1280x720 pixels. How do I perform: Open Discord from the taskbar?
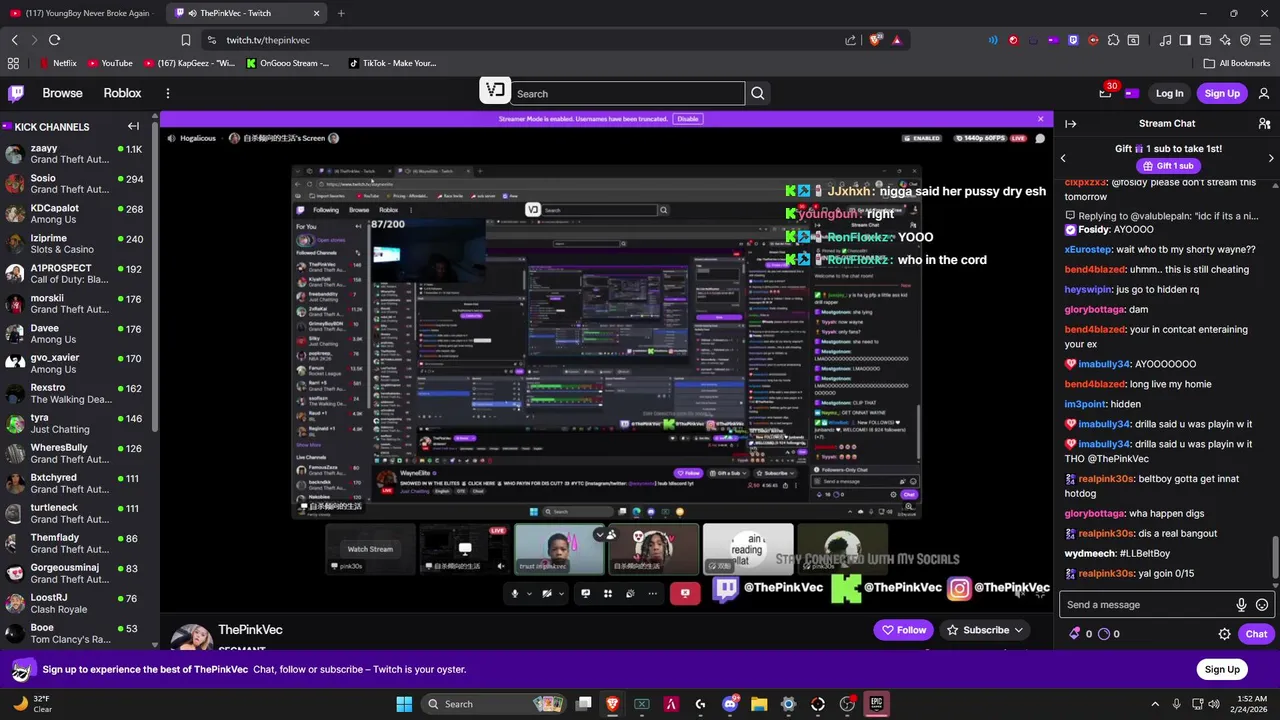tap(730, 704)
